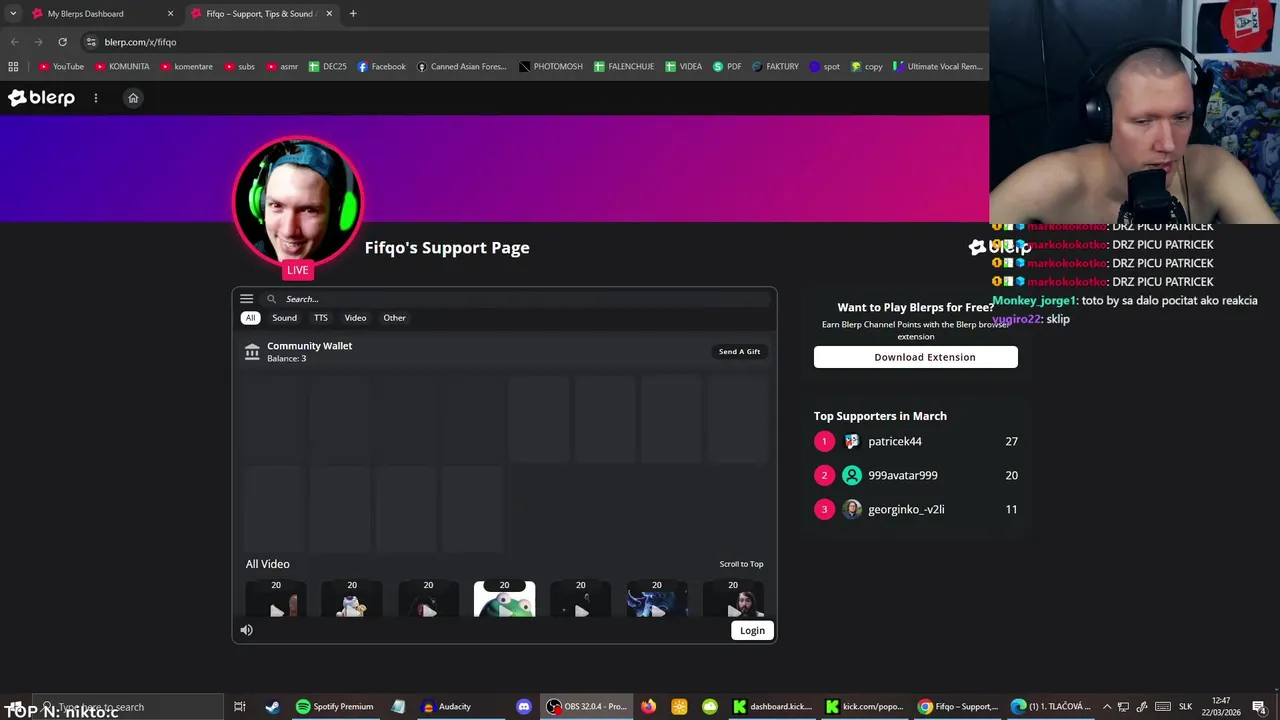Open the subs bookmark
Screen dimensions: 1280x720
[x=240, y=67]
